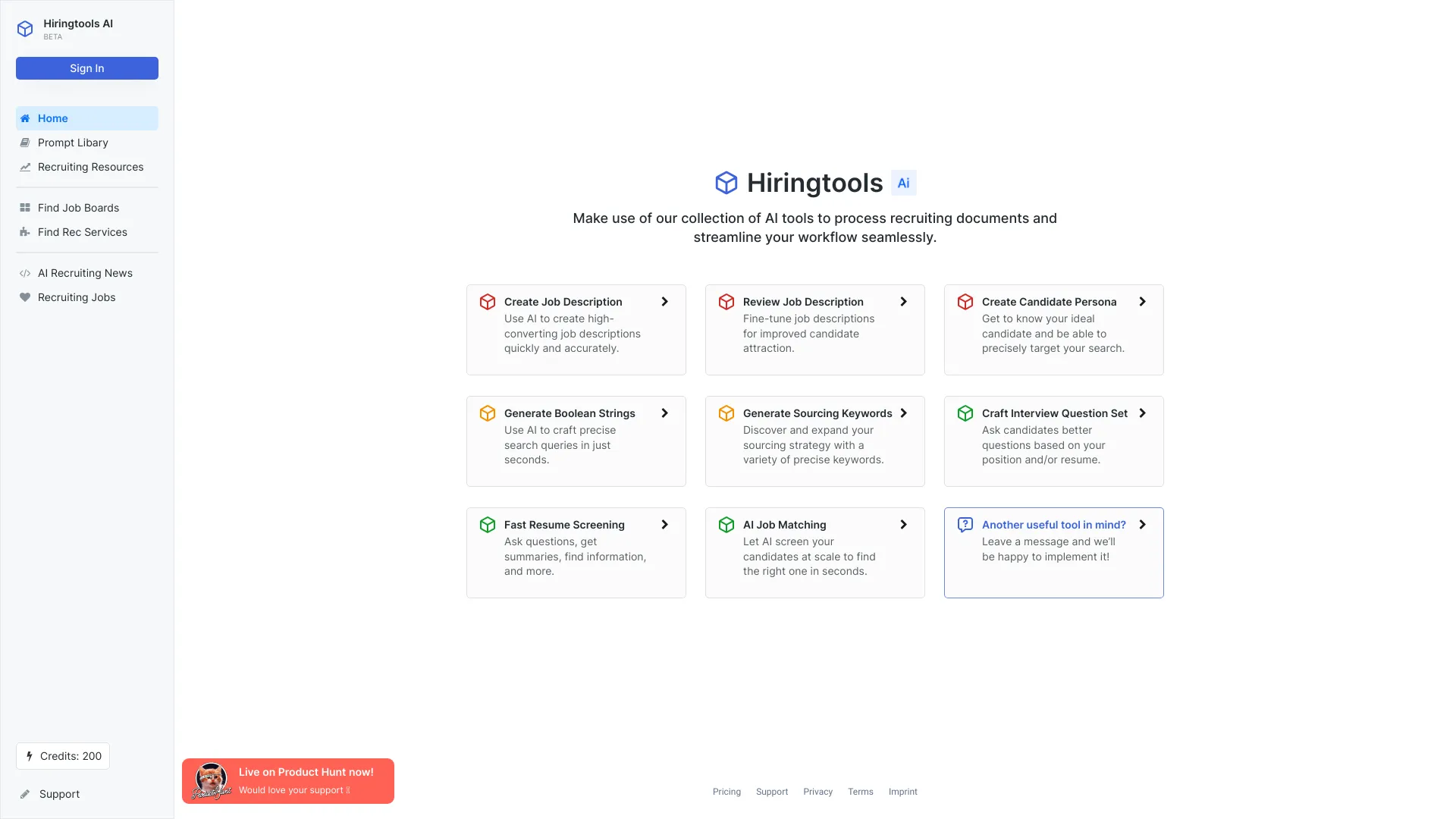This screenshot has width=1456, height=819.
Task: Click the Create Candidate Persona icon
Action: [x=966, y=302]
